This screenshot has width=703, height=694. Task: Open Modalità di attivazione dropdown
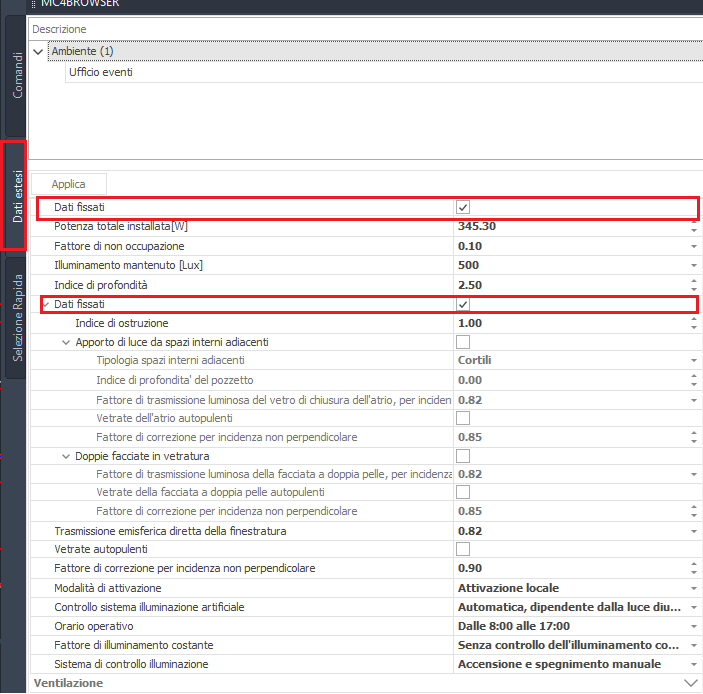tap(694, 588)
